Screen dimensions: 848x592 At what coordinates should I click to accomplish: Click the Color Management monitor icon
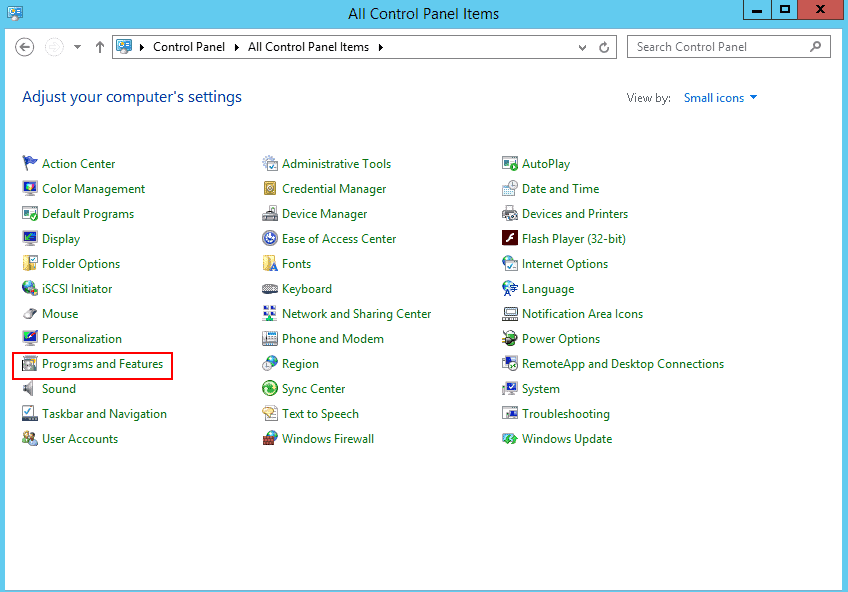point(30,188)
